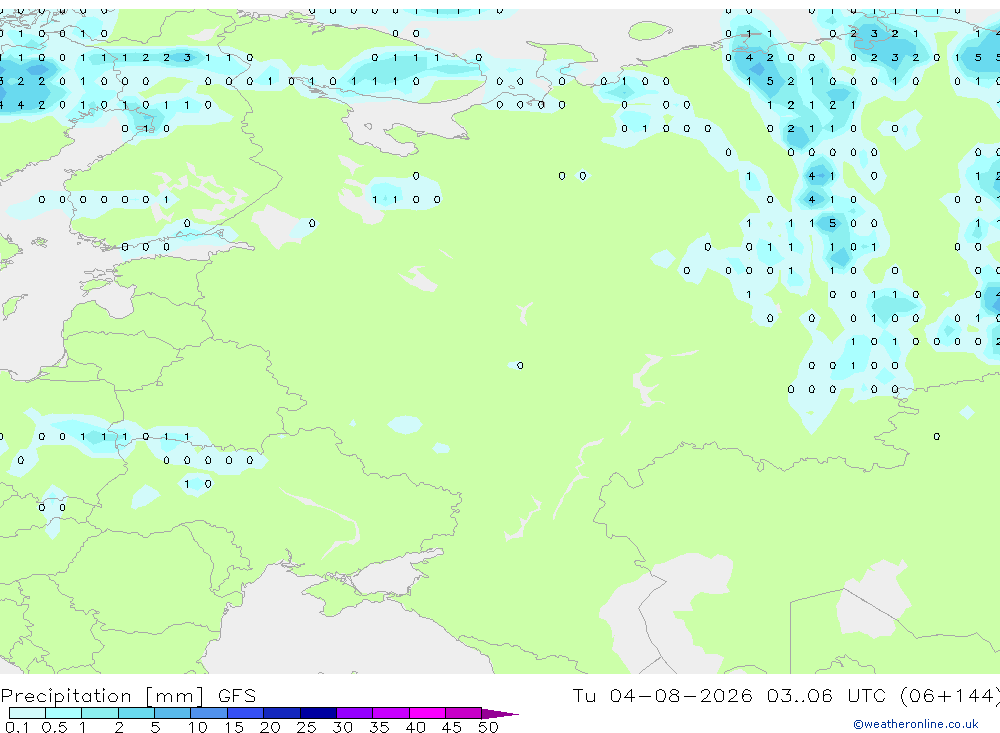This screenshot has width=1000, height=733.
Task: Select the "GFS" model label
Action: [x=237, y=695]
